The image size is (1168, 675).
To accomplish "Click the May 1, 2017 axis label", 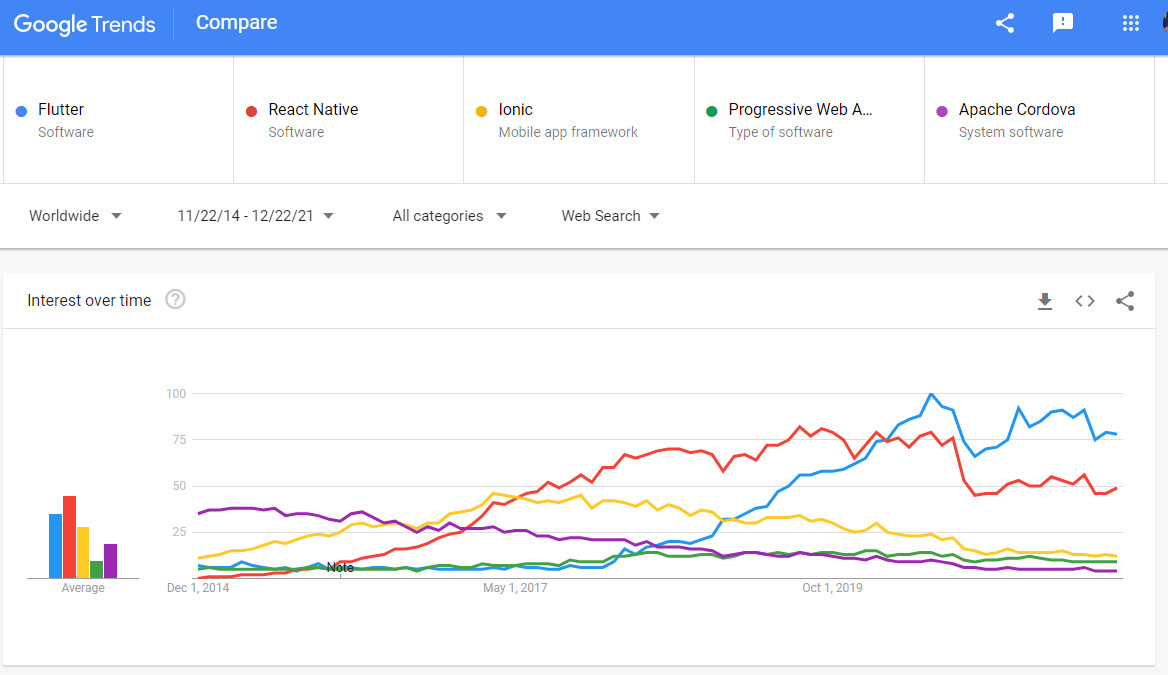I will [515, 588].
